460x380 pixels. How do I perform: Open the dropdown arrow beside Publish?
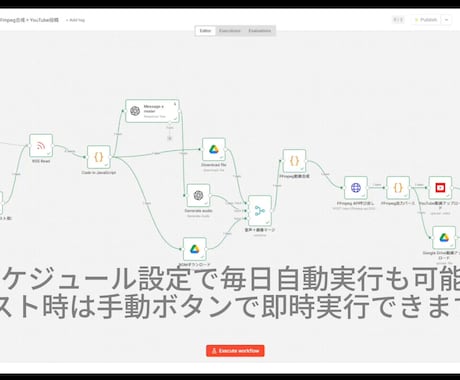[x=446, y=20]
